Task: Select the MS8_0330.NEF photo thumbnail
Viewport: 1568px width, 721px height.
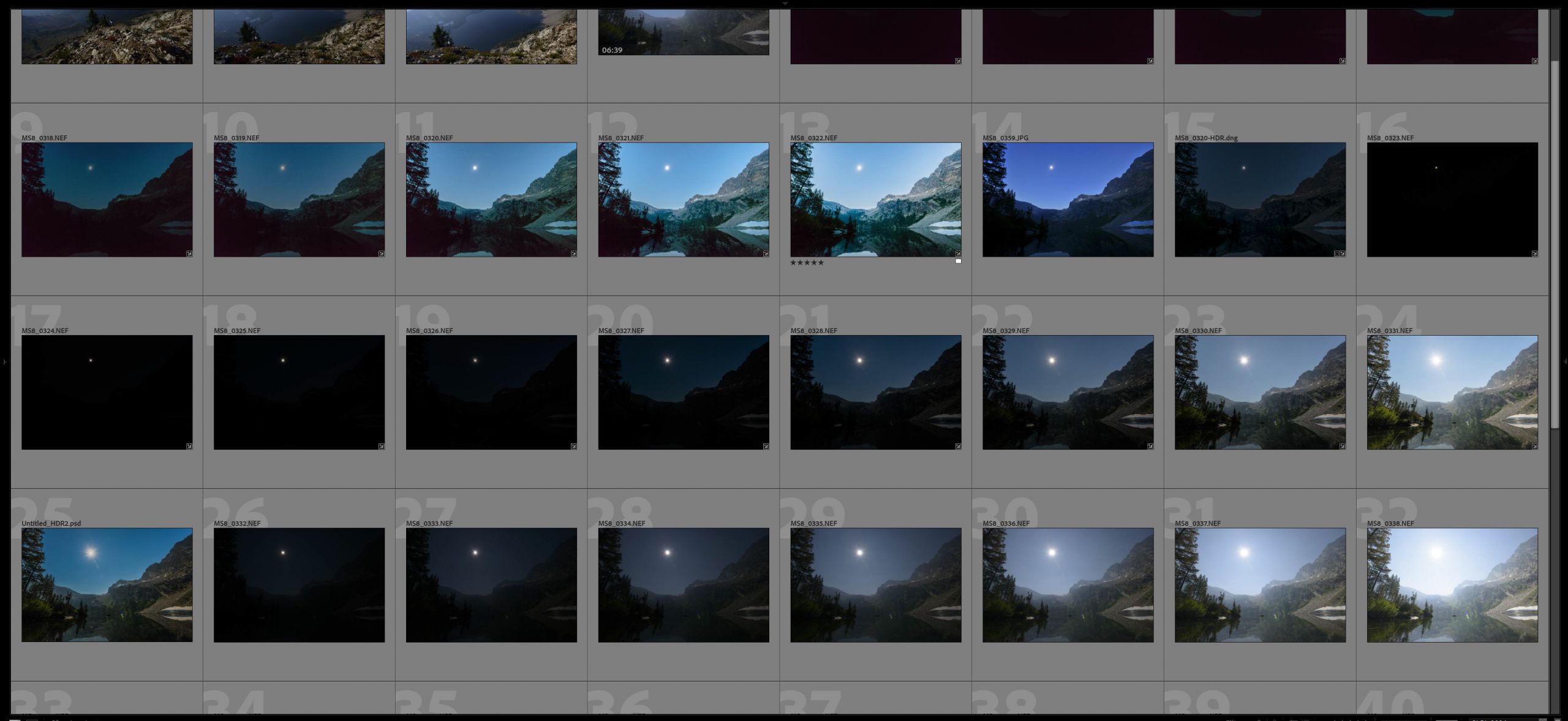Action: click(x=1261, y=392)
